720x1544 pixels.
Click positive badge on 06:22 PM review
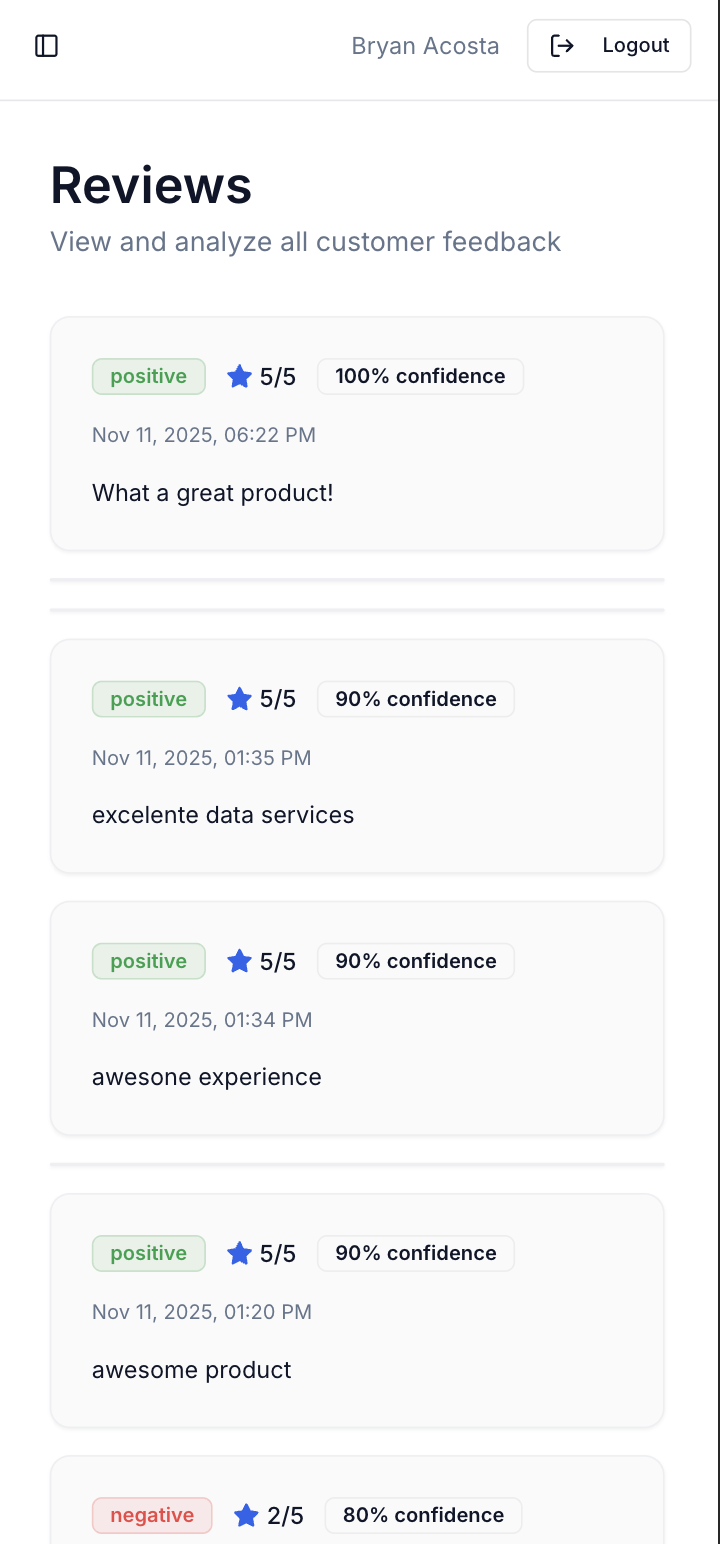pyautogui.click(x=148, y=377)
